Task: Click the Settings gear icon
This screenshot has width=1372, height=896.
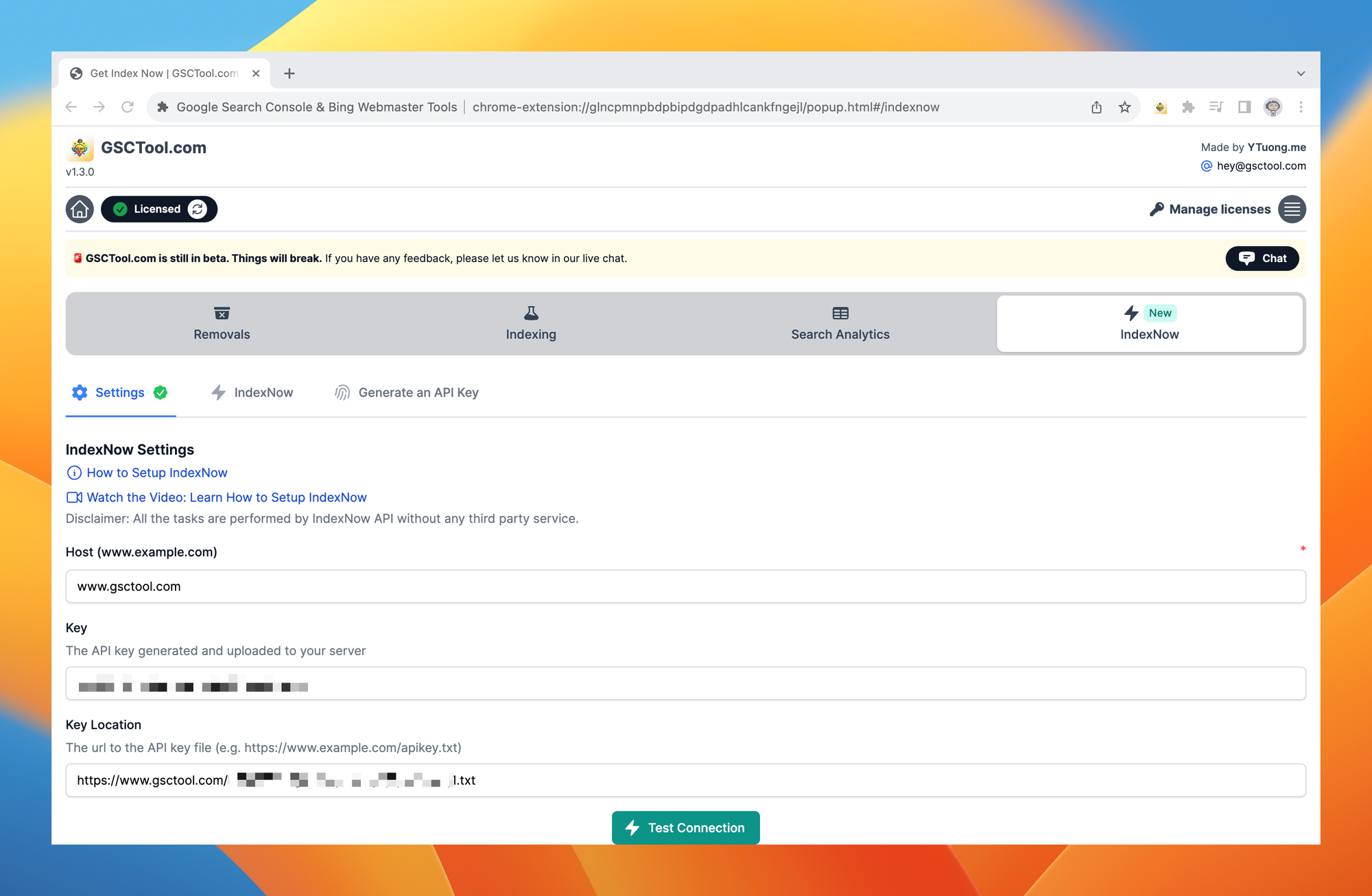Action: click(x=80, y=392)
